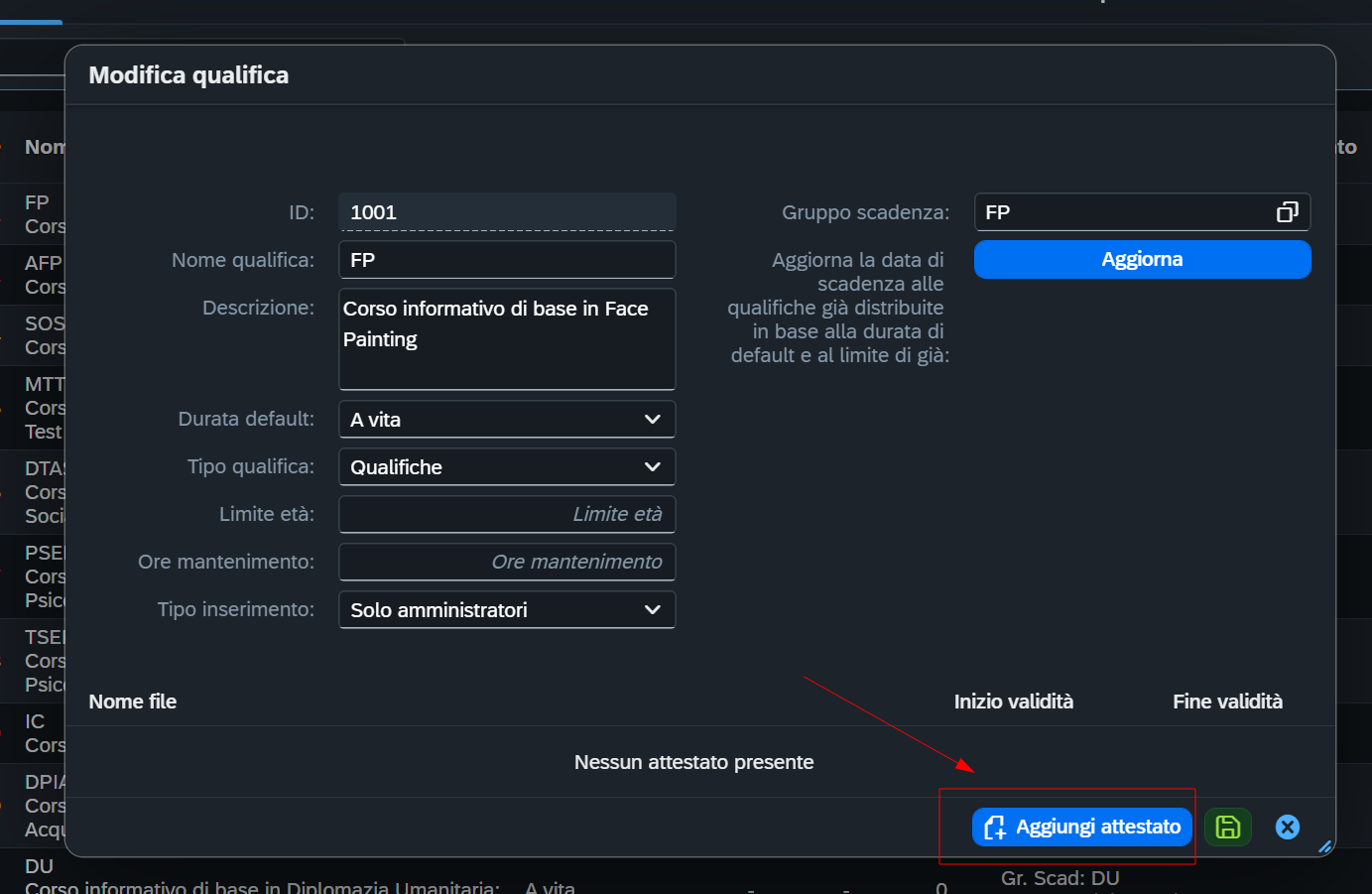Click into the Descrizione text area
This screenshot has height=894, width=1372.
(x=507, y=339)
